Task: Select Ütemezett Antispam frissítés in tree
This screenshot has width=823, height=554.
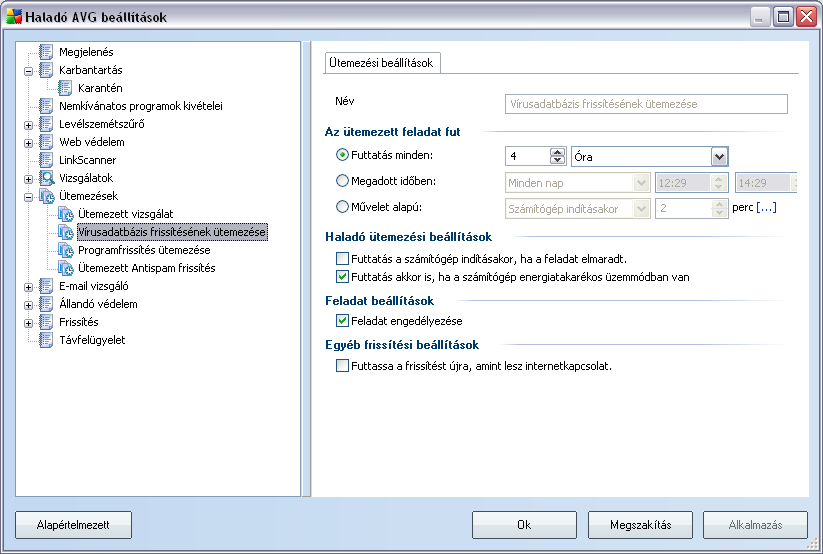Action: coord(147,268)
